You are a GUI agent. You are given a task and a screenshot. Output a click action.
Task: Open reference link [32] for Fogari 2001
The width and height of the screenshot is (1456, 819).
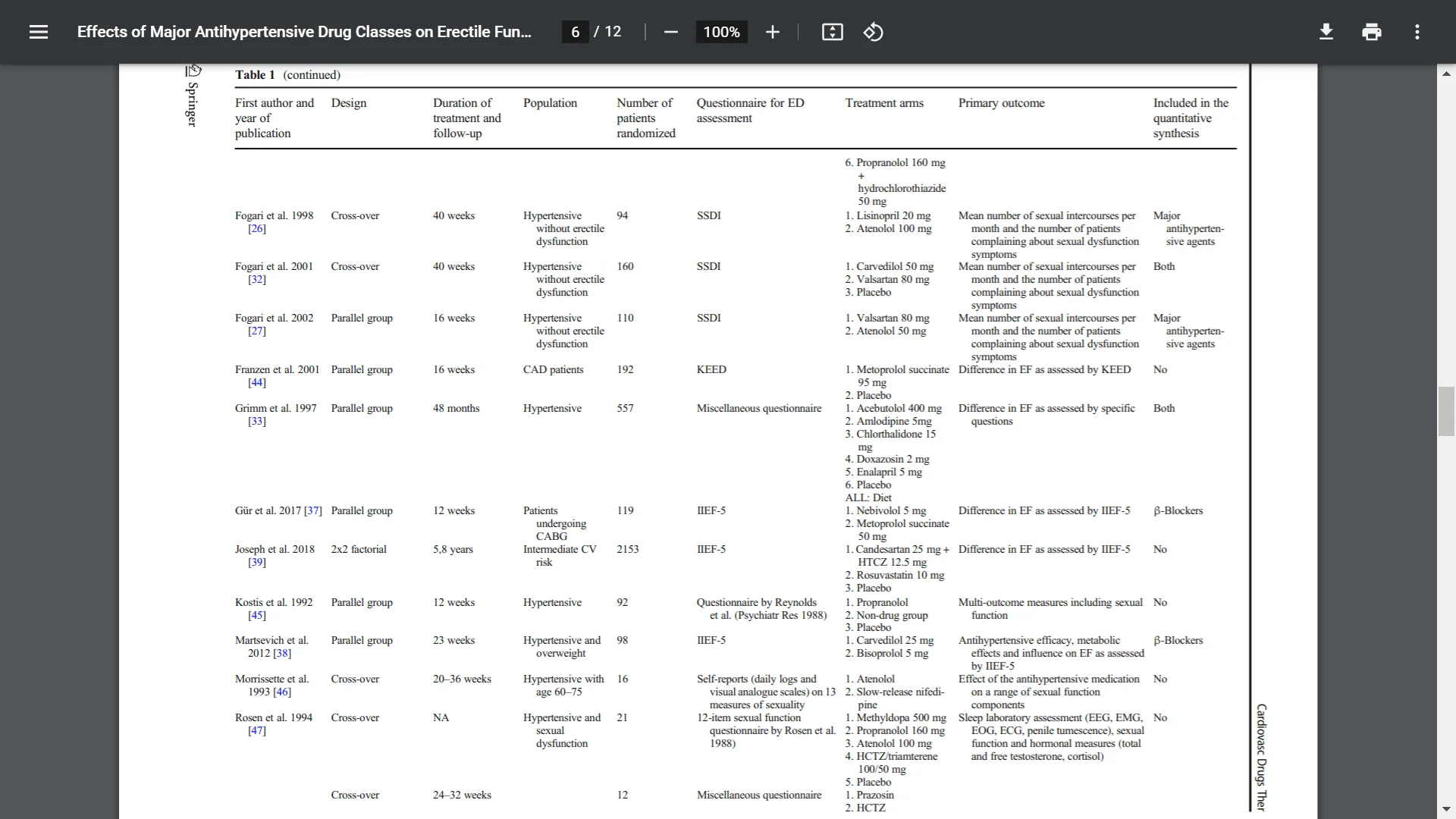click(x=257, y=280)
